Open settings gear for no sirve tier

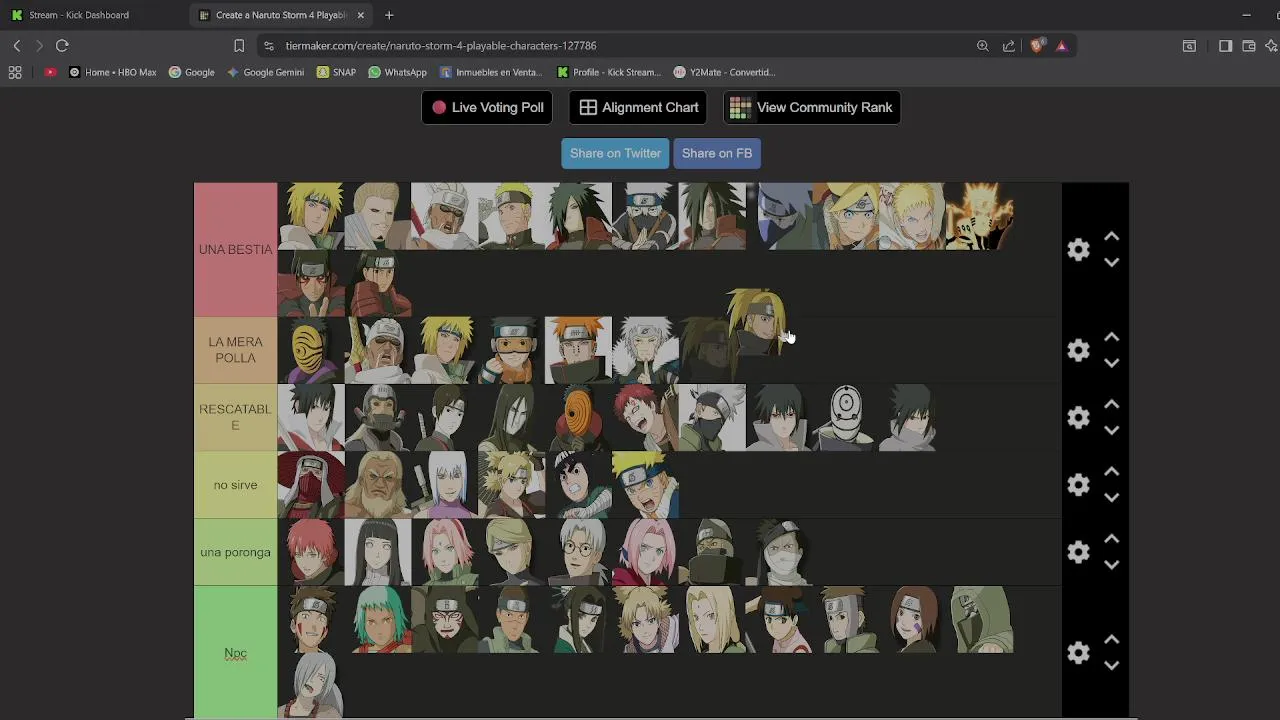1078,484
